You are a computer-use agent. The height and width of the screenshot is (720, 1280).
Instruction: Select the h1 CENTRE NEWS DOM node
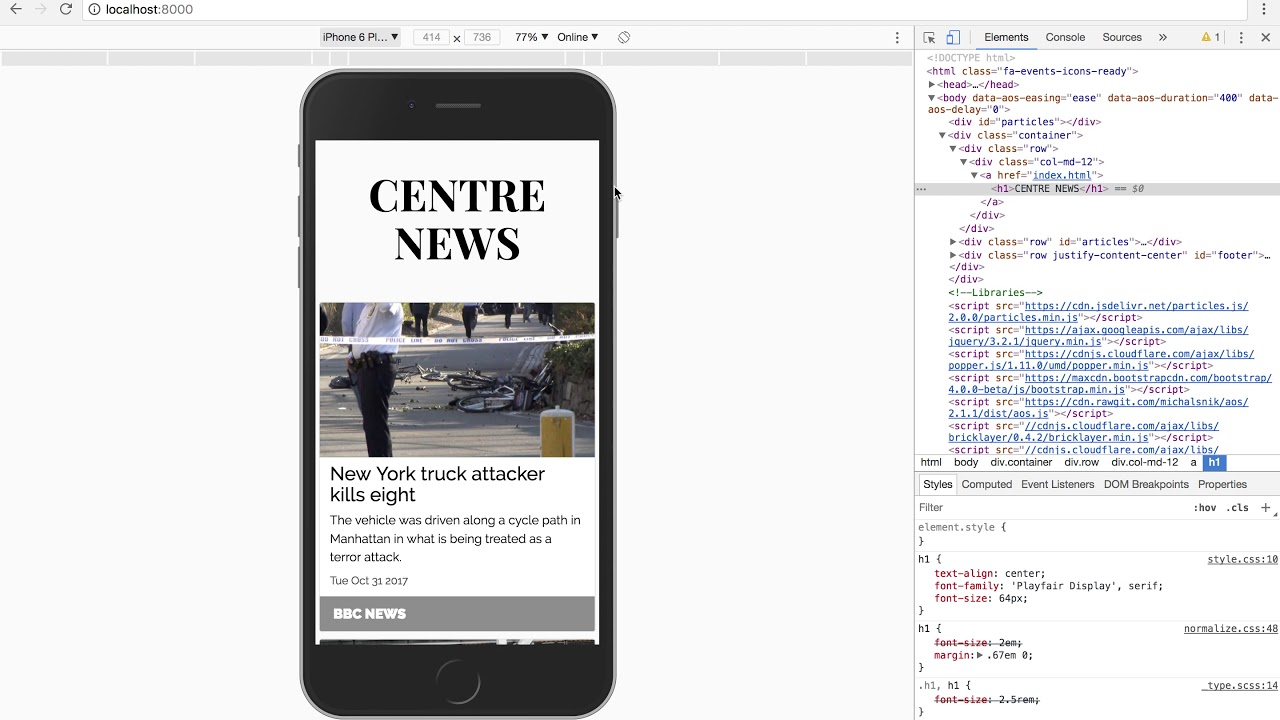[1050, 188]
